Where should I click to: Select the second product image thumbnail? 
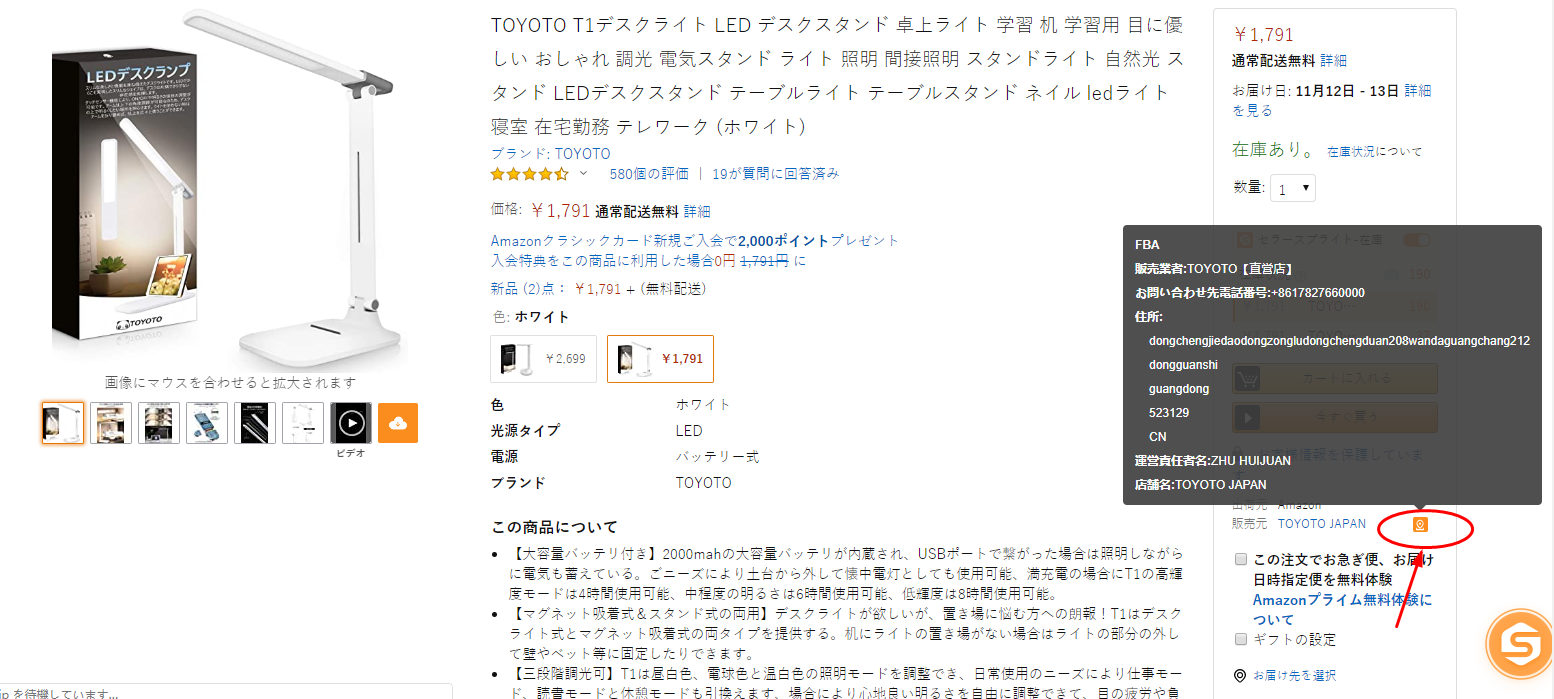click(110, 423)
